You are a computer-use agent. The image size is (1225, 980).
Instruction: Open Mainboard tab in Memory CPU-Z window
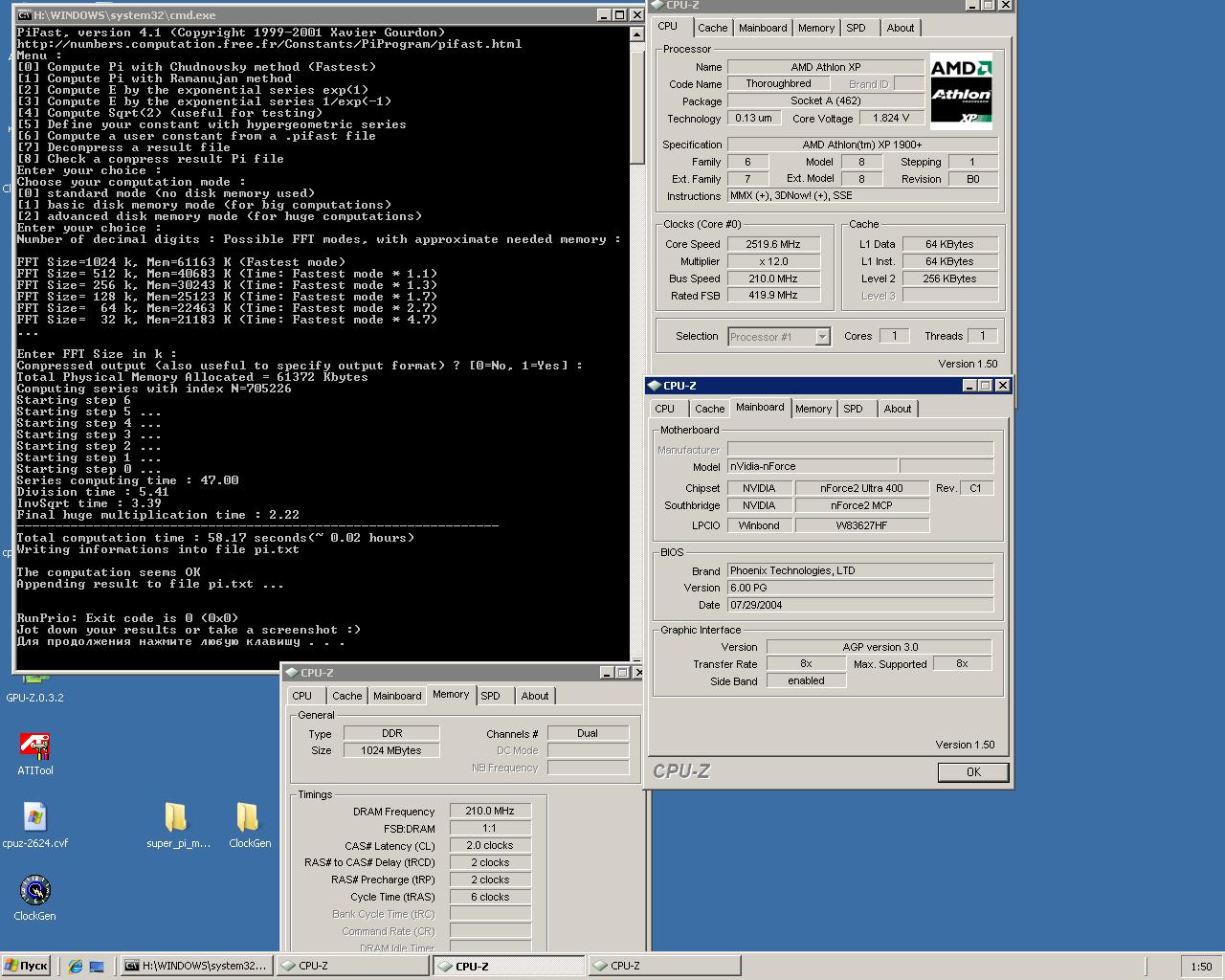(397, 696)
